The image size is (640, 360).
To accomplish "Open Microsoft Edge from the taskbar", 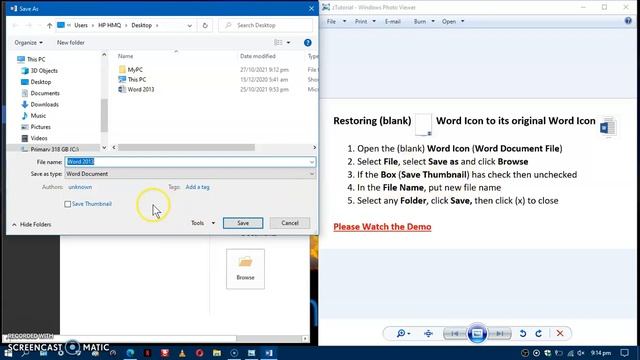I will (130, 353).
